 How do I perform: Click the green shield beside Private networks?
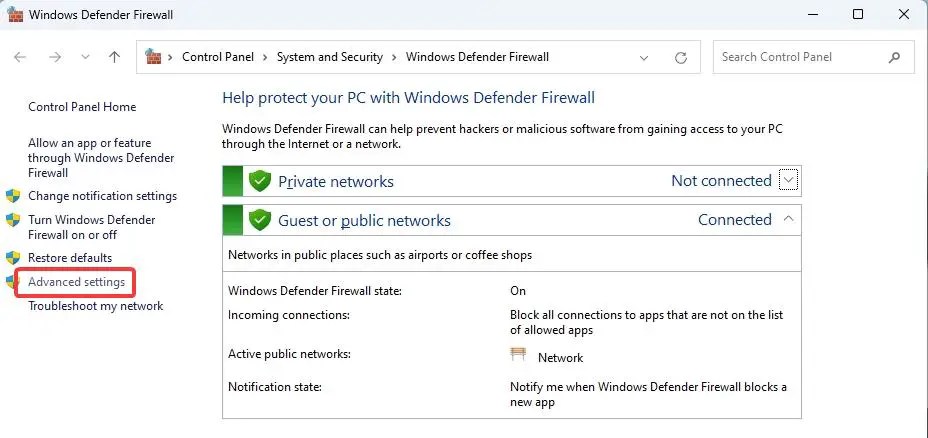pyautogui.click(x=259, y=181)
